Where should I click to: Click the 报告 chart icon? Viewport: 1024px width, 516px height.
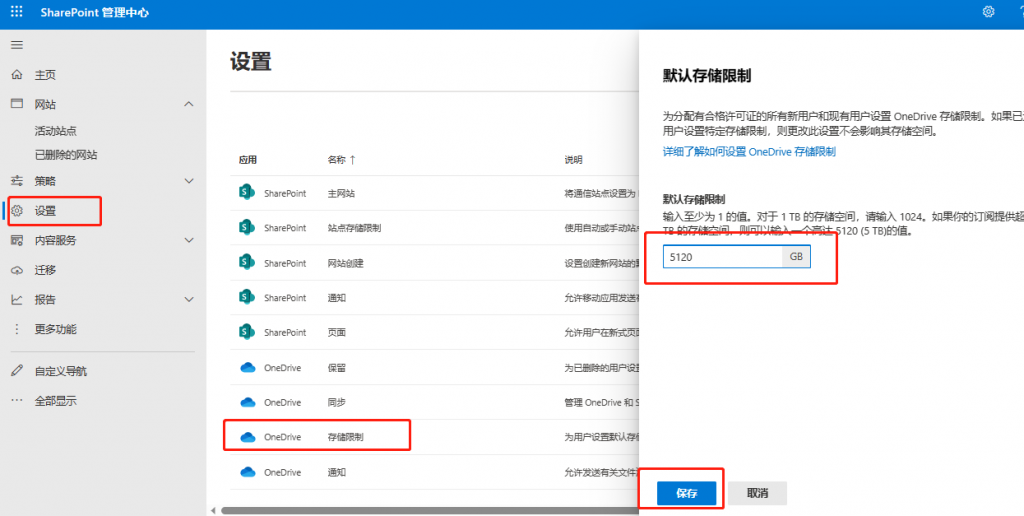(17, 299)
